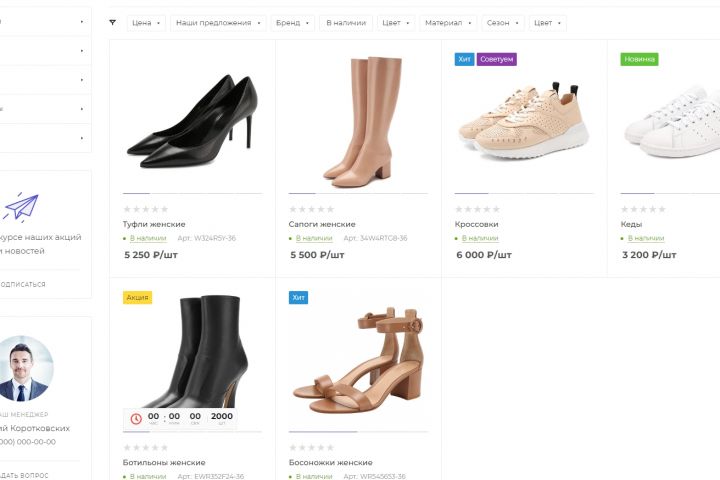The height and width of the screenshot is (480, 720).
Task: Rate Сапоги женские with the star rating
Action: click(x=311, y=209)
